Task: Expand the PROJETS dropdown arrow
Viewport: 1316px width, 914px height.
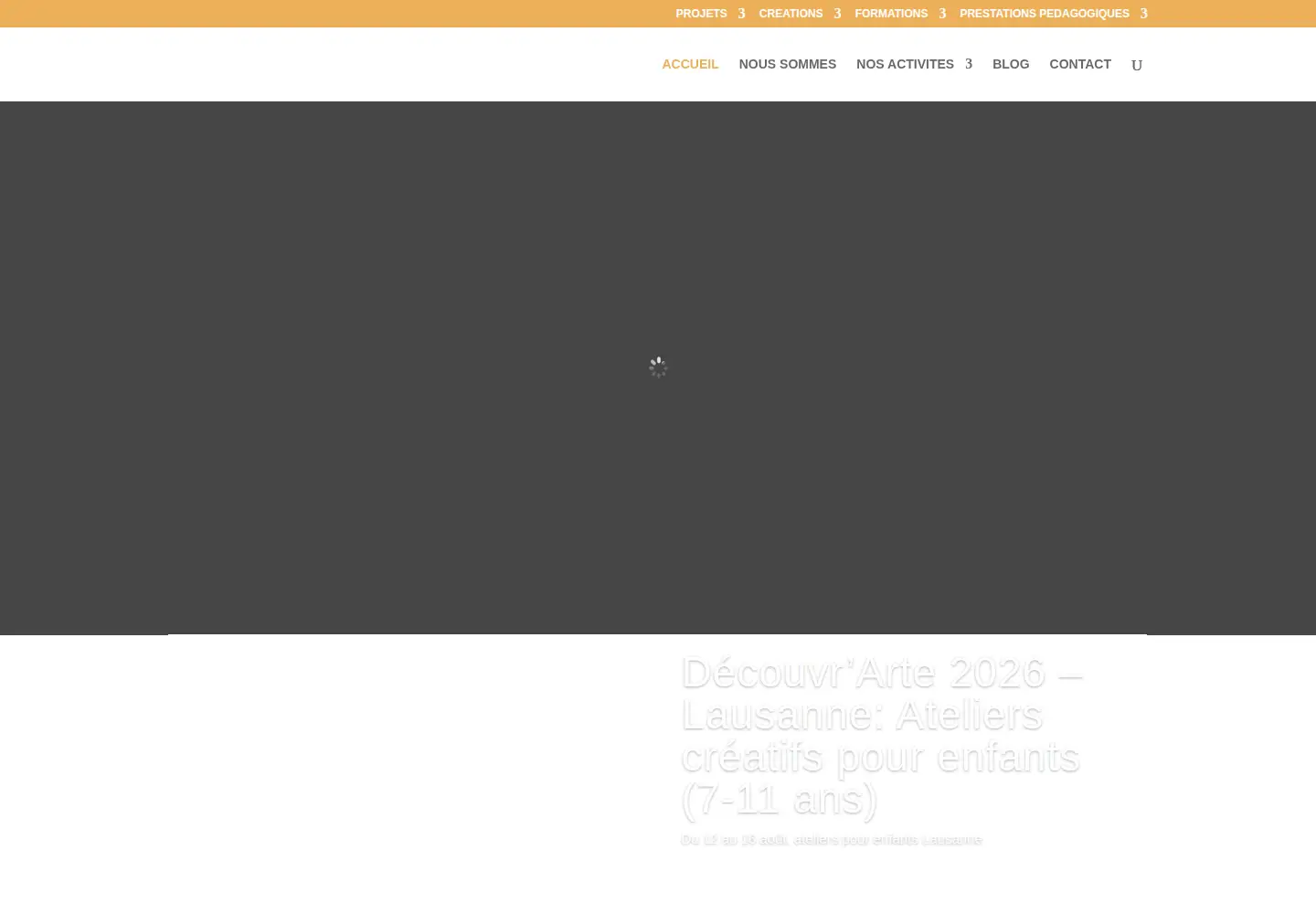Action: tap(741, 14)
